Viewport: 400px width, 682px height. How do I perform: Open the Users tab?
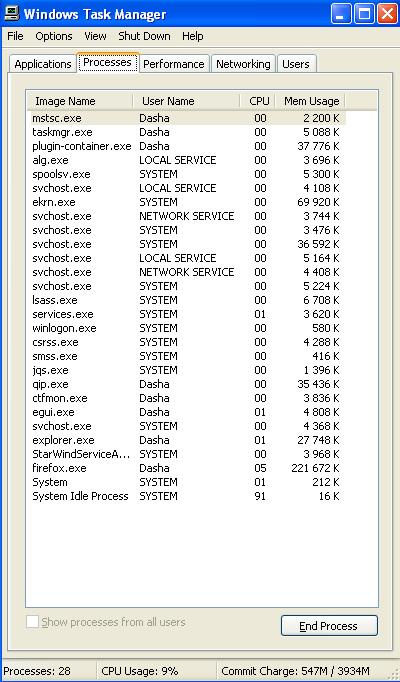pyautogui.click(x=296, y=64)
